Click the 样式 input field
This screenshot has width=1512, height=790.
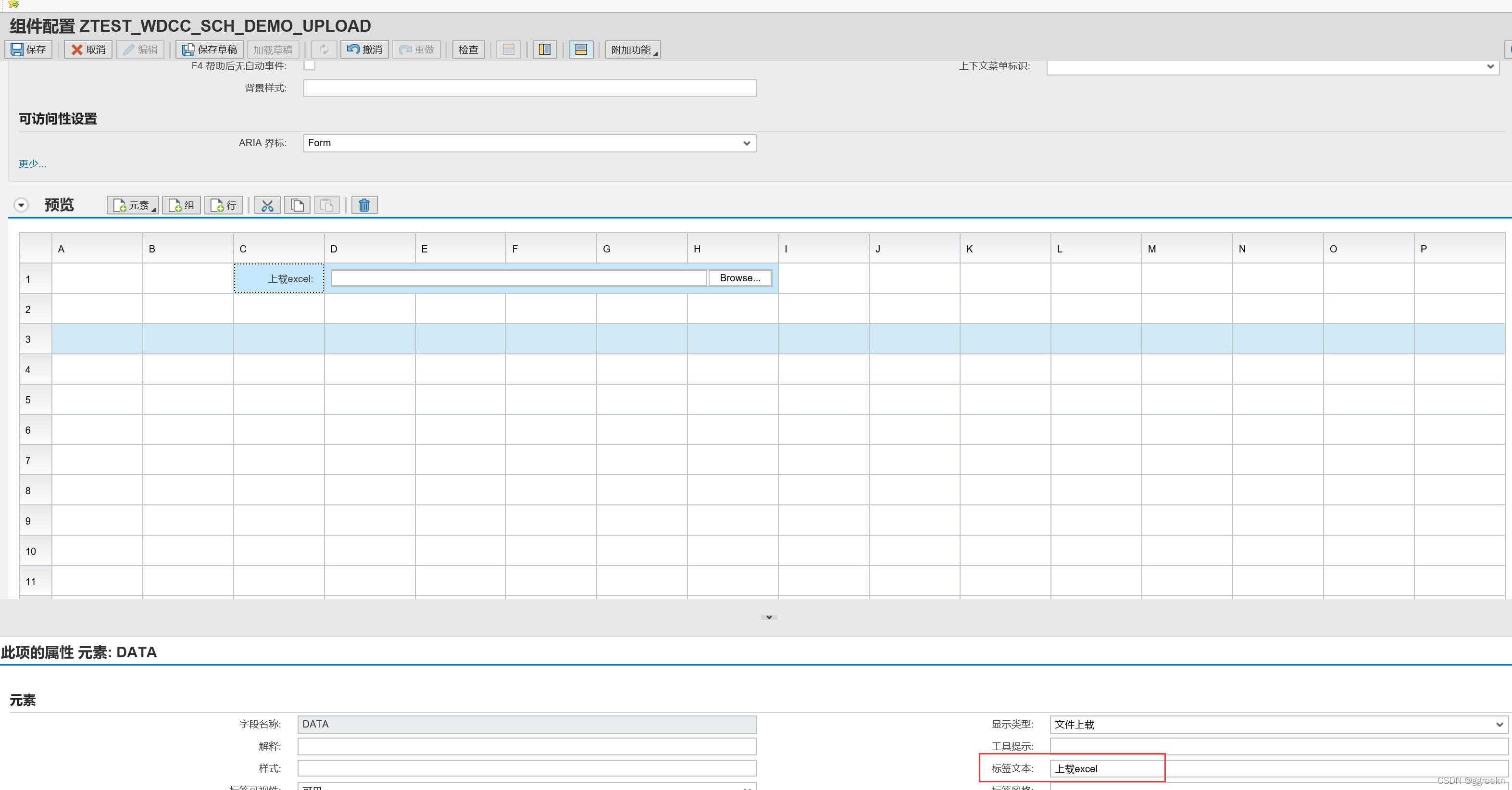click(x=526, y=768)
